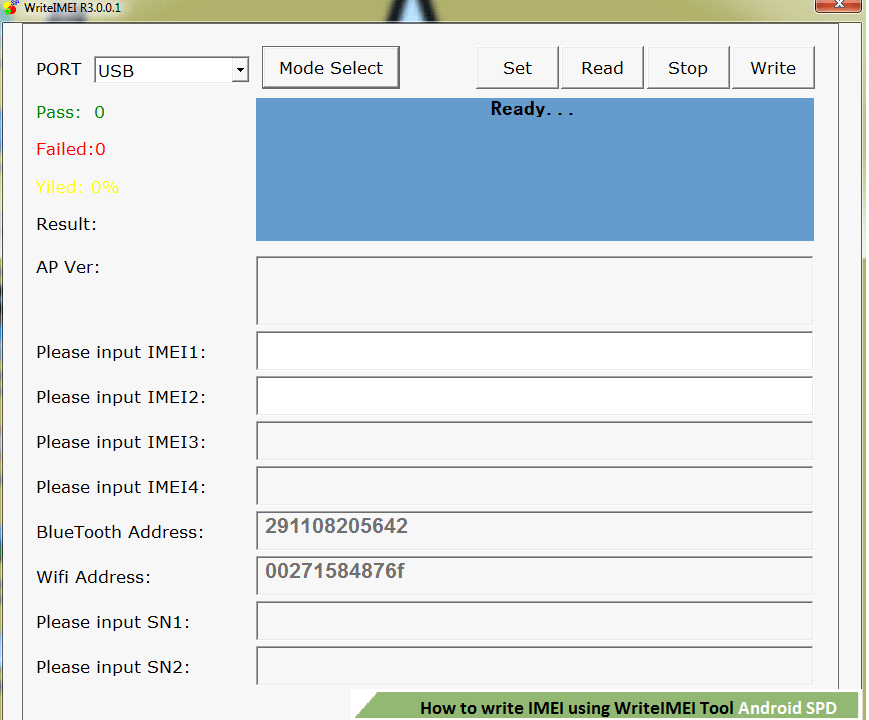Image resolution: width=869 pixels, height=720 pixels.
Task: Click the 'PORT' label
Action: point(59,69)
